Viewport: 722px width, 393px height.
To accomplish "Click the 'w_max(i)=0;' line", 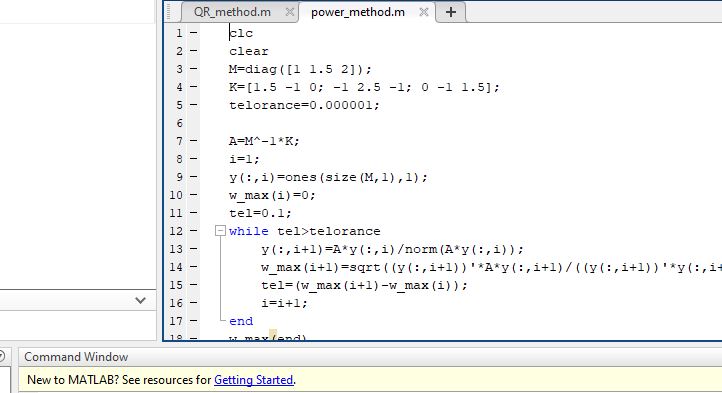I will (x=272, y=195).
